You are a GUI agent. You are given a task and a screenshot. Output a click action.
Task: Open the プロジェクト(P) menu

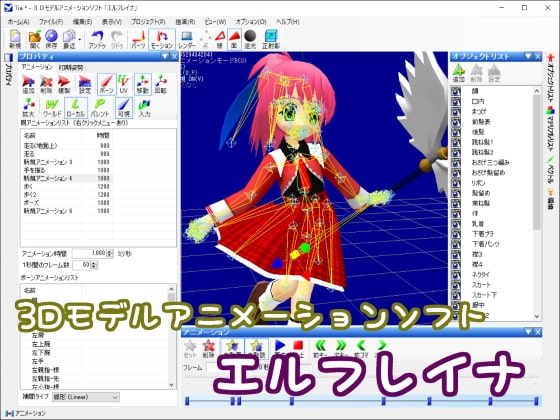[148, 22]
